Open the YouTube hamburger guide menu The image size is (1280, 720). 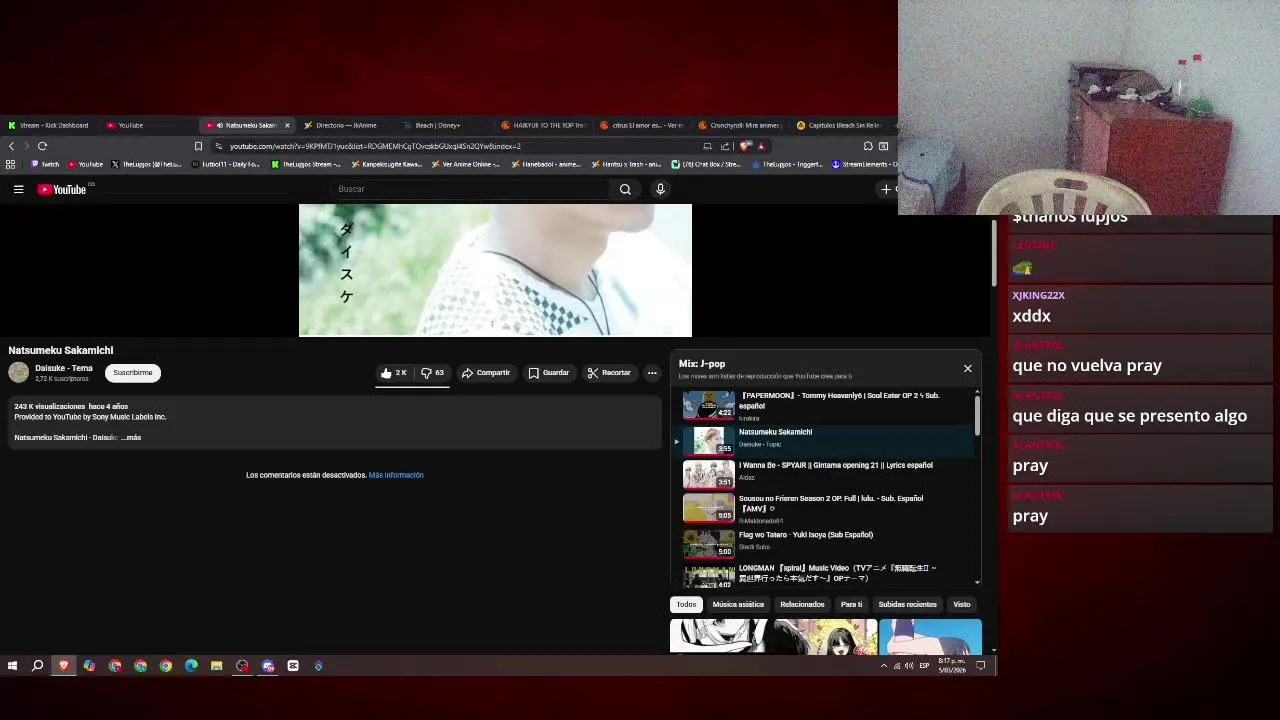point(18,189)
